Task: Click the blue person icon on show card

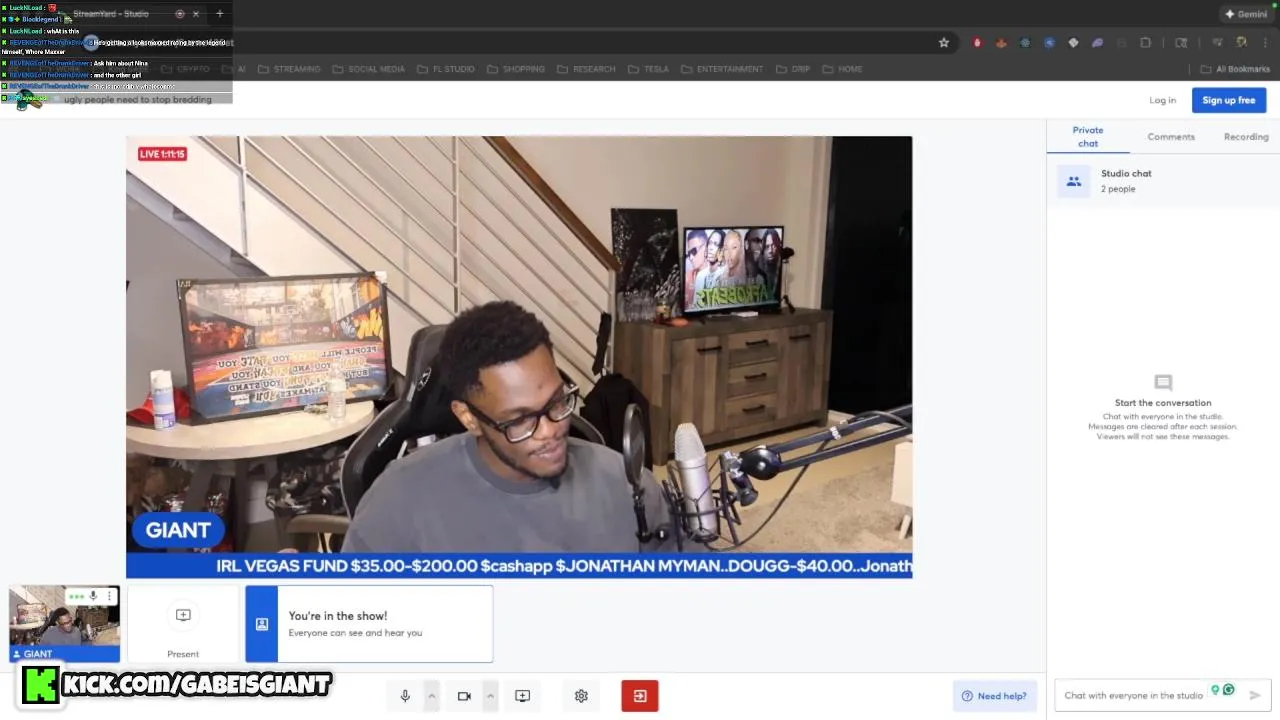Action: pos(261,624)
